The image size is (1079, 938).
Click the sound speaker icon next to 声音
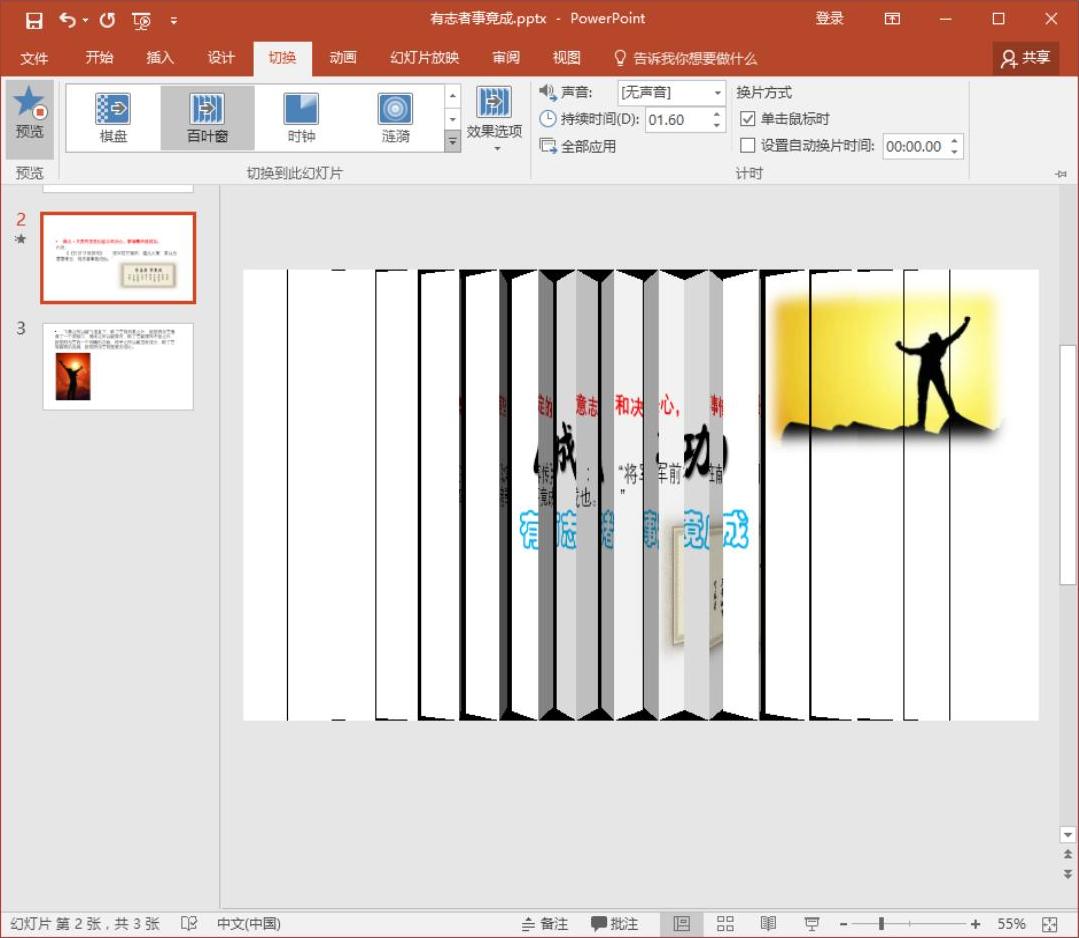[547, 92]
